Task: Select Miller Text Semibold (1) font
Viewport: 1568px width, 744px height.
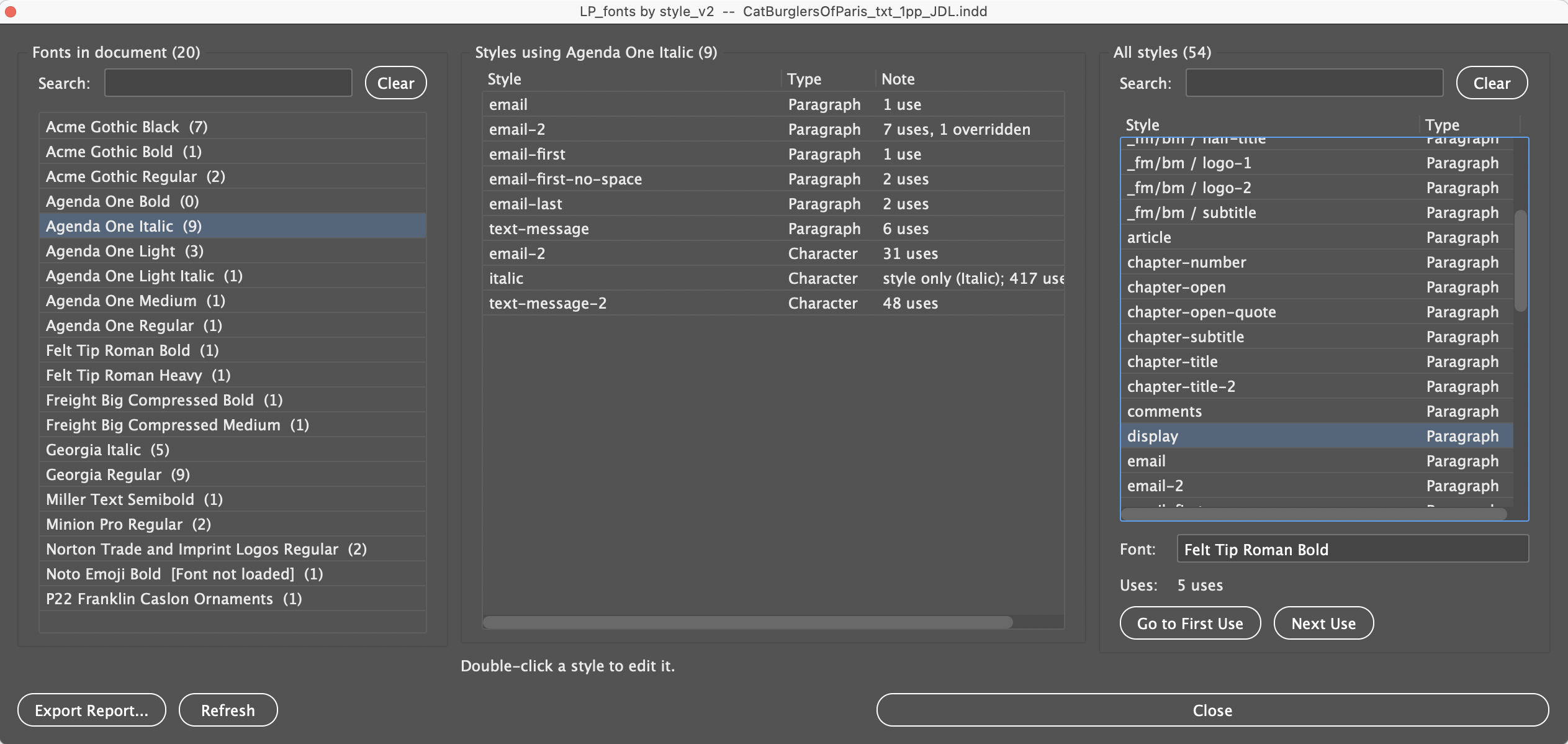Action: pyautogui.click(x=233, y=499)
